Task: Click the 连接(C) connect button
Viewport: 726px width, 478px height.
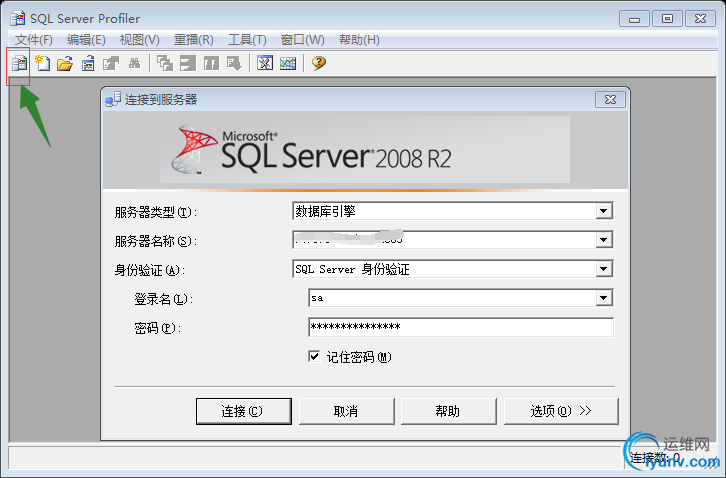Action: coord(244,411)
